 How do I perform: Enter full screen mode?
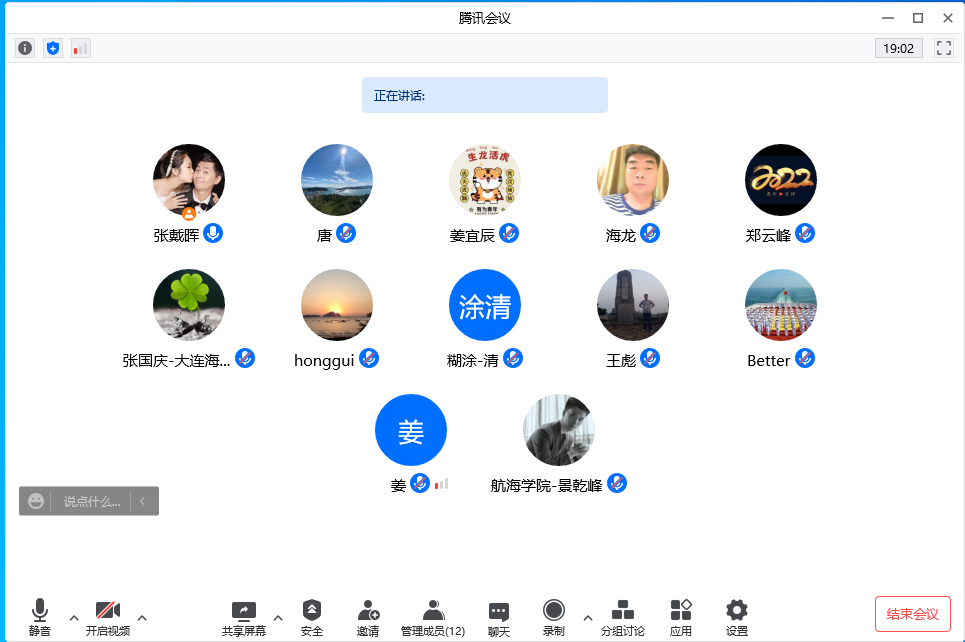pyautogui.click(x=943, y=48)
